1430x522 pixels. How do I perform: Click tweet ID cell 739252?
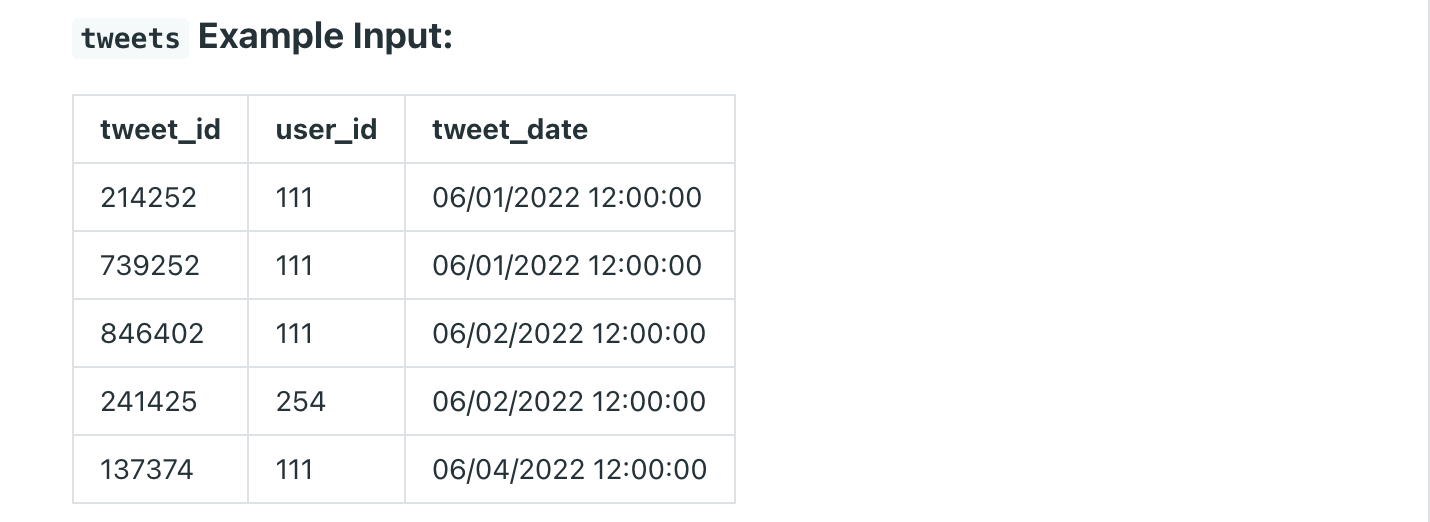(x=150, y=265)
